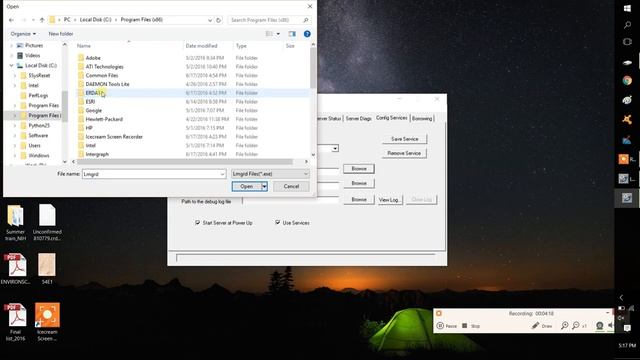The width and height of the screenshot is (640, 360).
Task: Open the preview pane toggle icon
Action: point(292,34)
